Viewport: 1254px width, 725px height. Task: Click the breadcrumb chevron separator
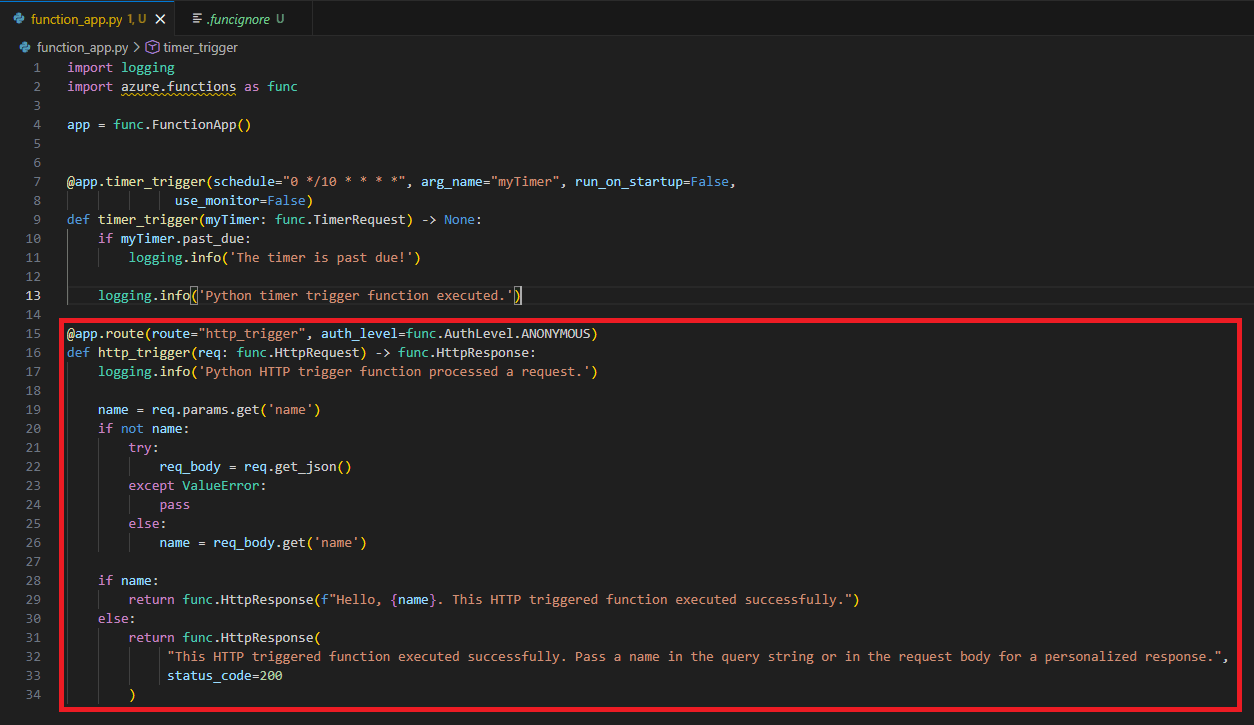point(137,47)
